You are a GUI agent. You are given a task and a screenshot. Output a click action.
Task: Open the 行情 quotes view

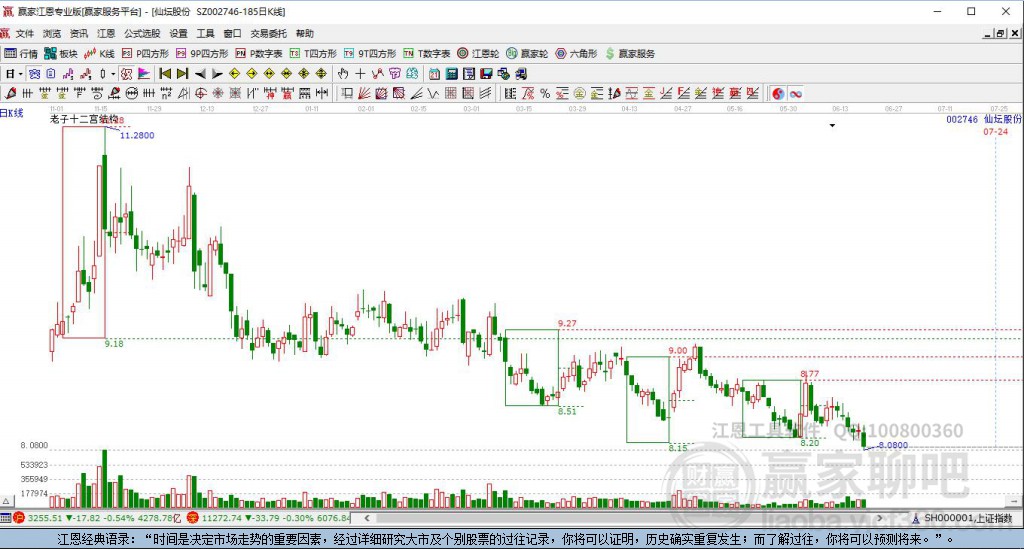[20, 54]
